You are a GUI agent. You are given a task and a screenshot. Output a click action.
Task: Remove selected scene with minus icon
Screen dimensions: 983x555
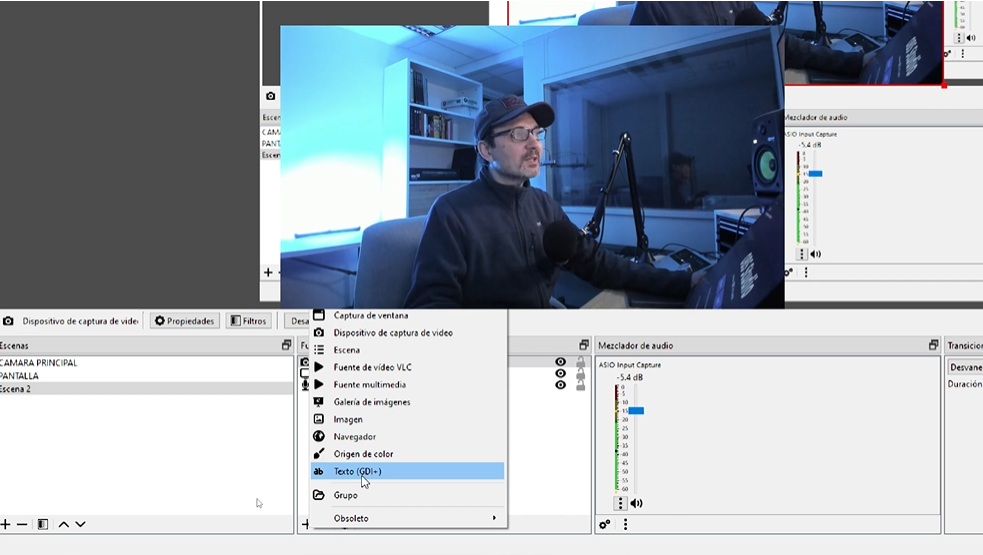pos(22,524)
